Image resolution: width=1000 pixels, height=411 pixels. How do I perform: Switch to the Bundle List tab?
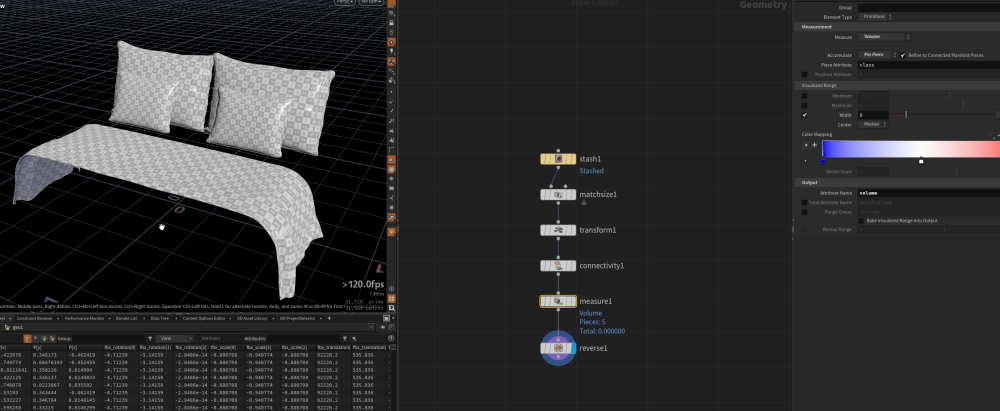[x=128, y=318]
